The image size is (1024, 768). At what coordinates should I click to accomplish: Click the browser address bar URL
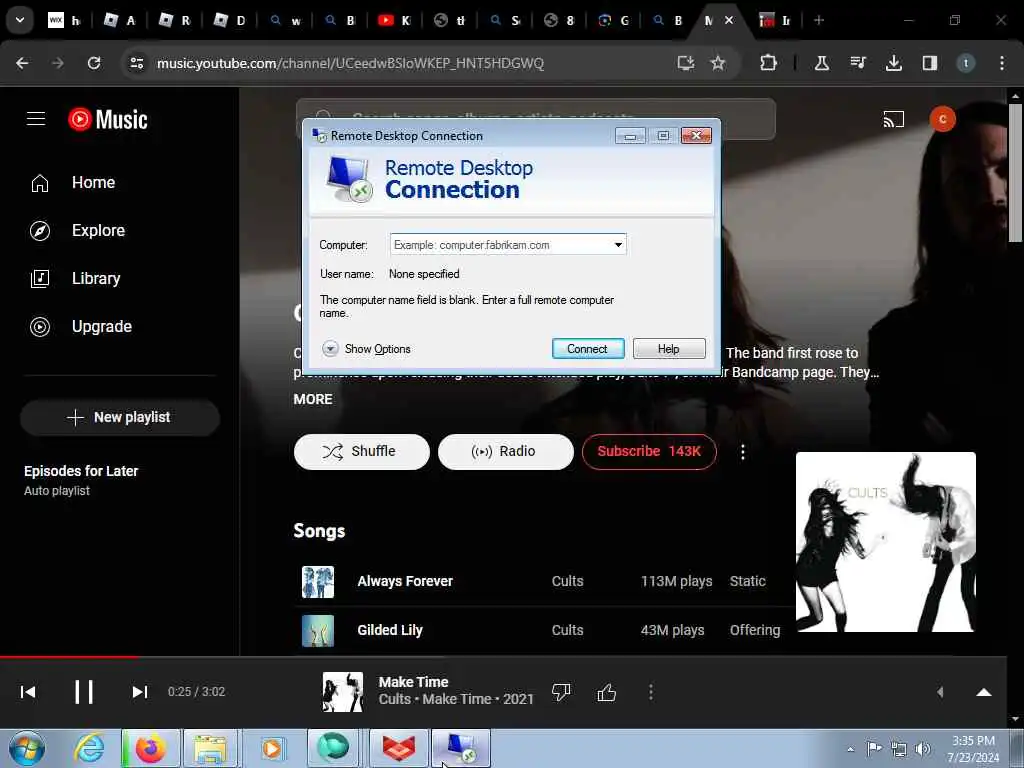(x=350, y=63)
